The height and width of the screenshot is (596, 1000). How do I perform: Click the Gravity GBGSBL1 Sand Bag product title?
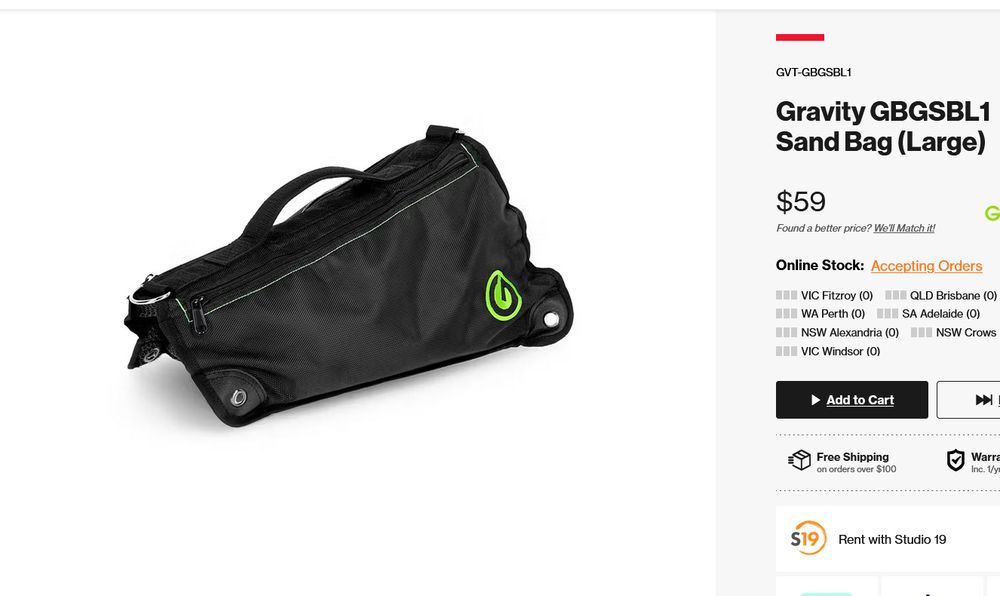tap(883, 127)
